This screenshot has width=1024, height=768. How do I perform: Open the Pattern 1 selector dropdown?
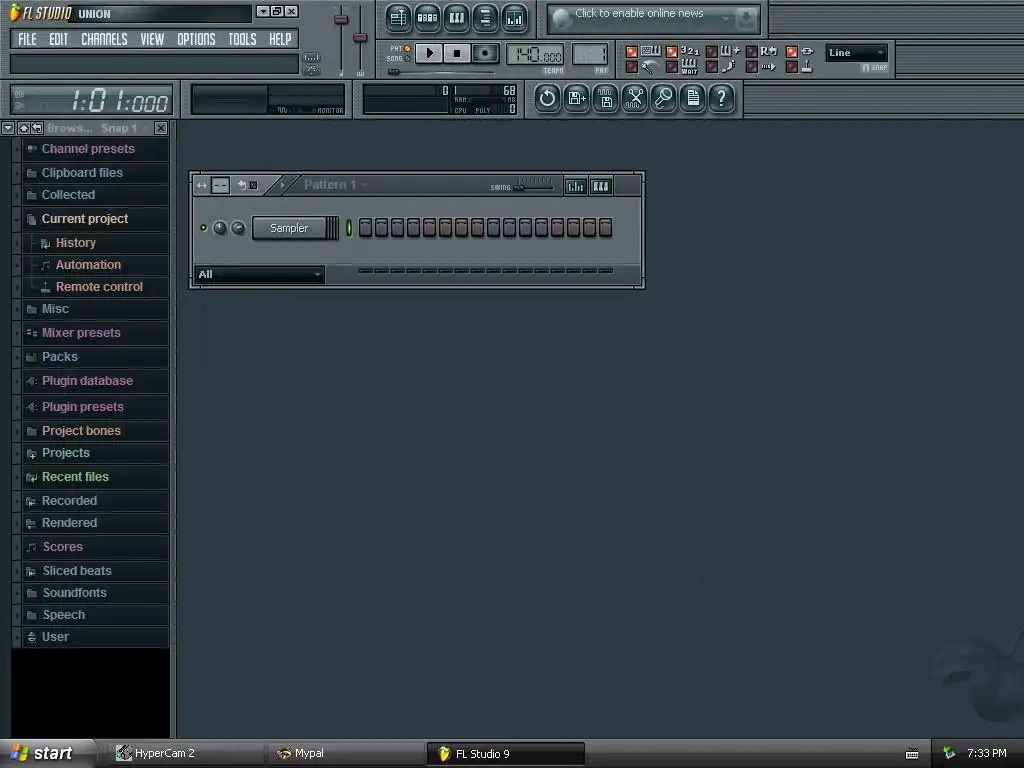pyautogui.click(x=335, y=185)
